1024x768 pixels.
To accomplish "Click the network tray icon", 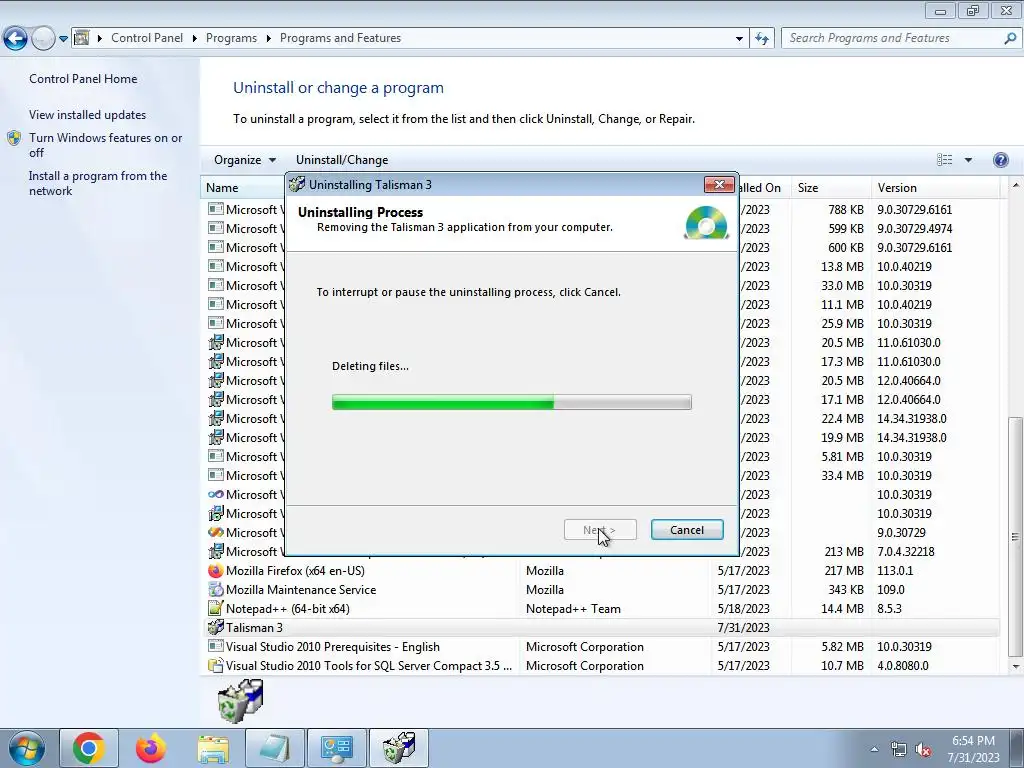I will coord(899,749).
